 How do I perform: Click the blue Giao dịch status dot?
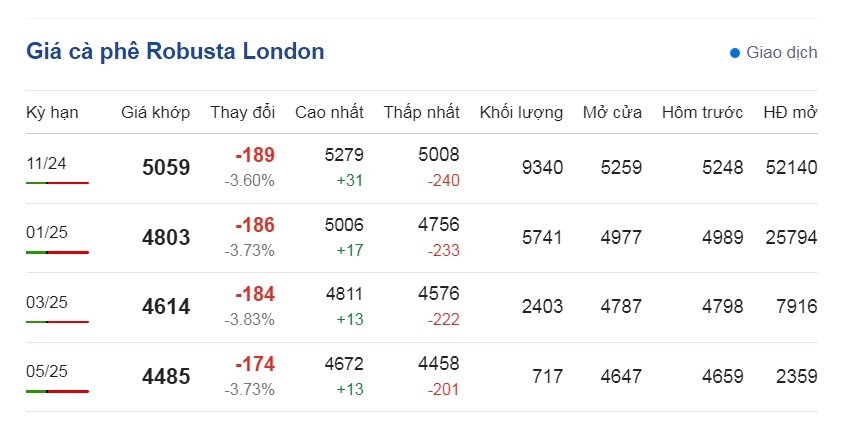click(735, 53)
